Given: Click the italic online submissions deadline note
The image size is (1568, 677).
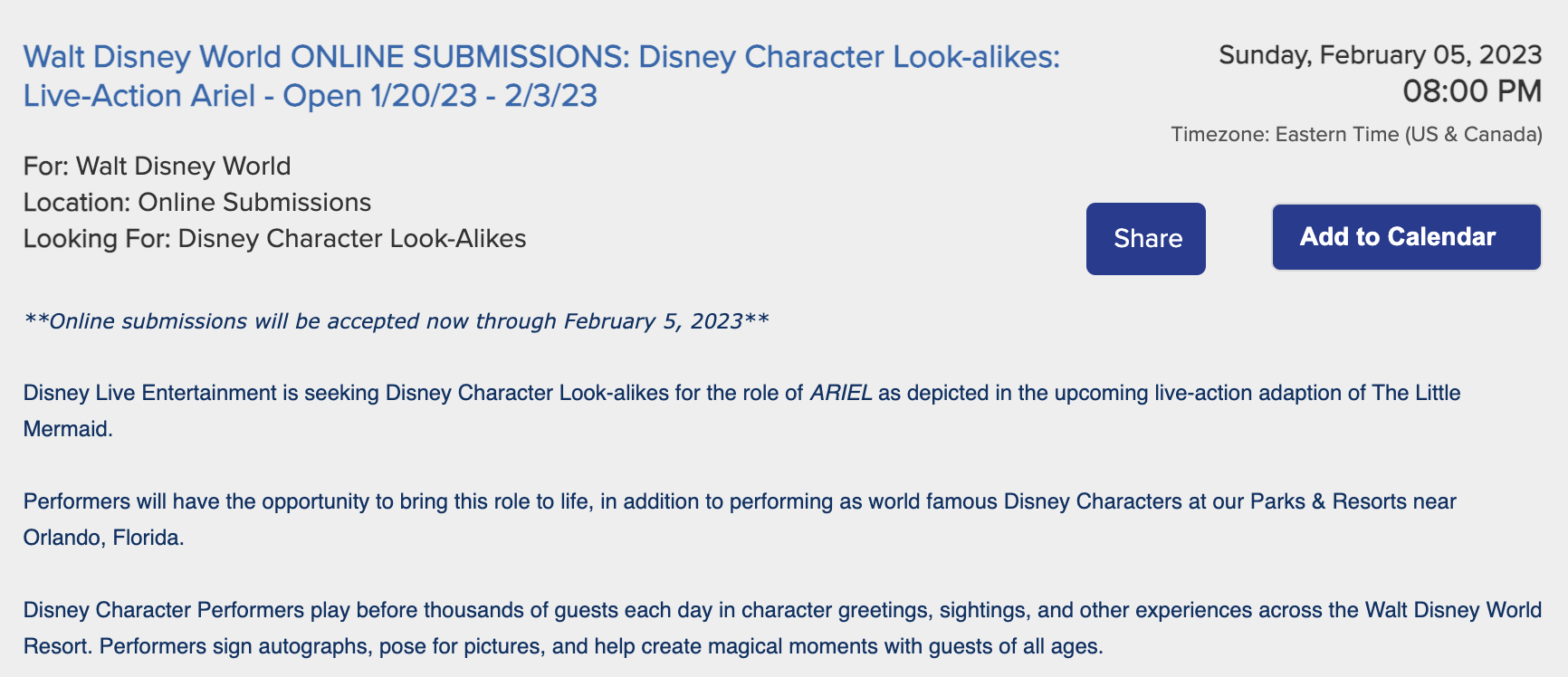Looking at the screenshot, I should click(396, 321).
